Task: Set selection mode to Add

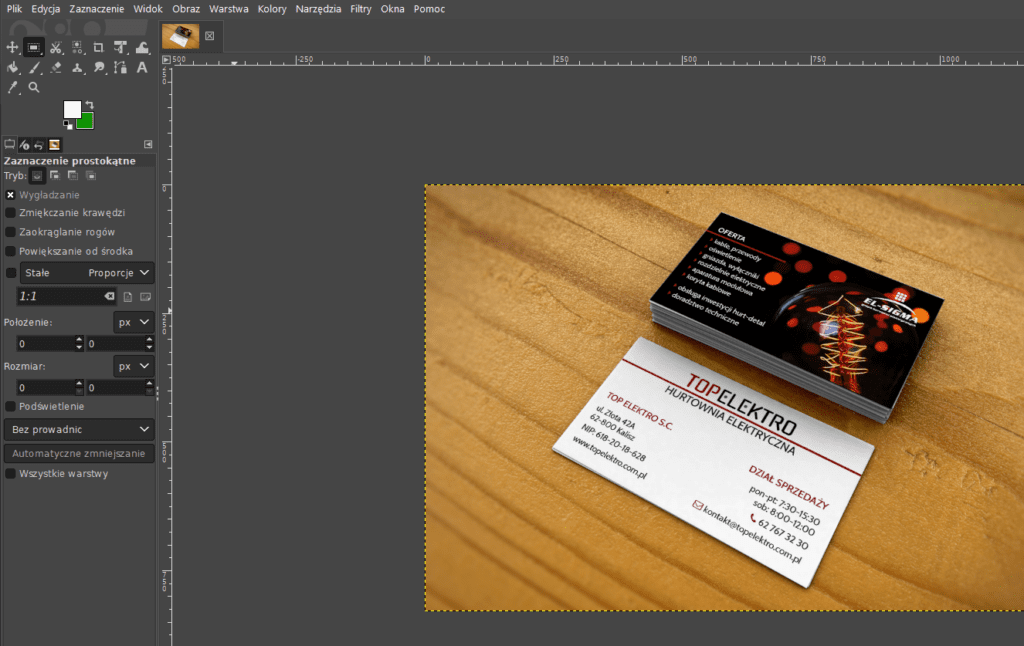Action: point(55,176)
